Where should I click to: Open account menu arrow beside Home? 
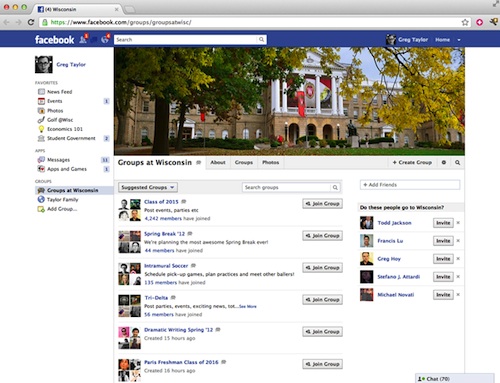pos(459,40)
